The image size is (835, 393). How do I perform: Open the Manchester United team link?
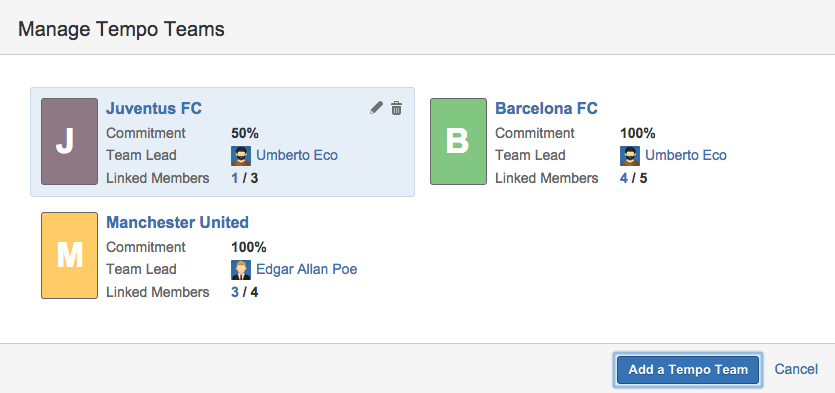(x=177, y=223)
